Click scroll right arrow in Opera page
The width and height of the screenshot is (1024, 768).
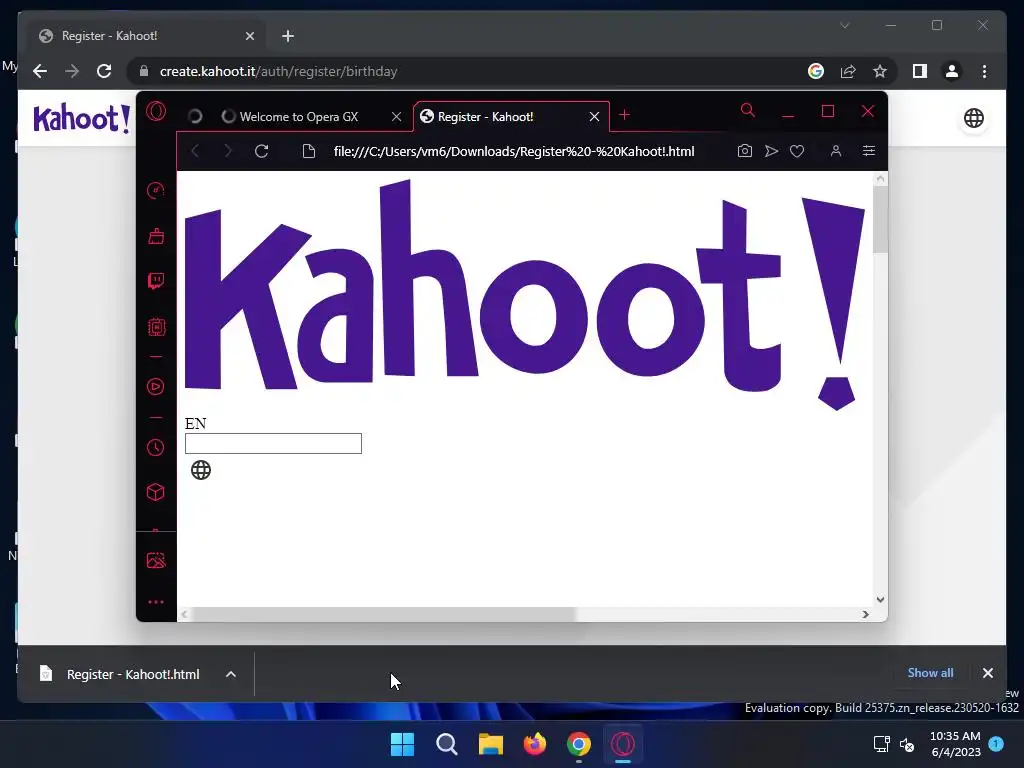click(x=865, y=615)
